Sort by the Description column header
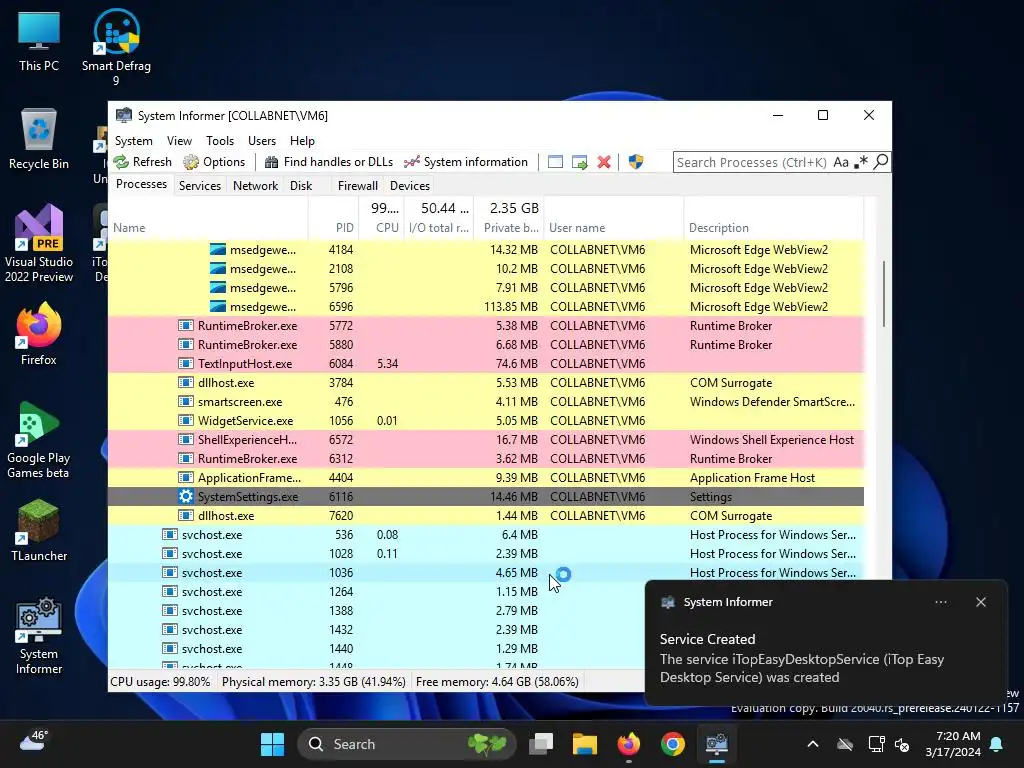This screenshot has width=1024, height=768. 773,228
